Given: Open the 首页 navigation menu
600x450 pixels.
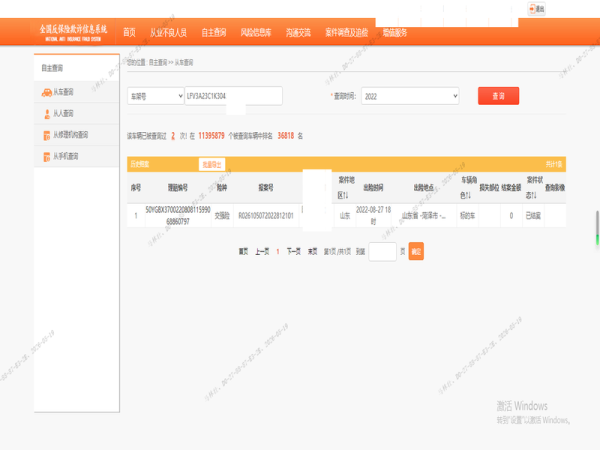Looking at the screenshot, I should click(129, 33).
